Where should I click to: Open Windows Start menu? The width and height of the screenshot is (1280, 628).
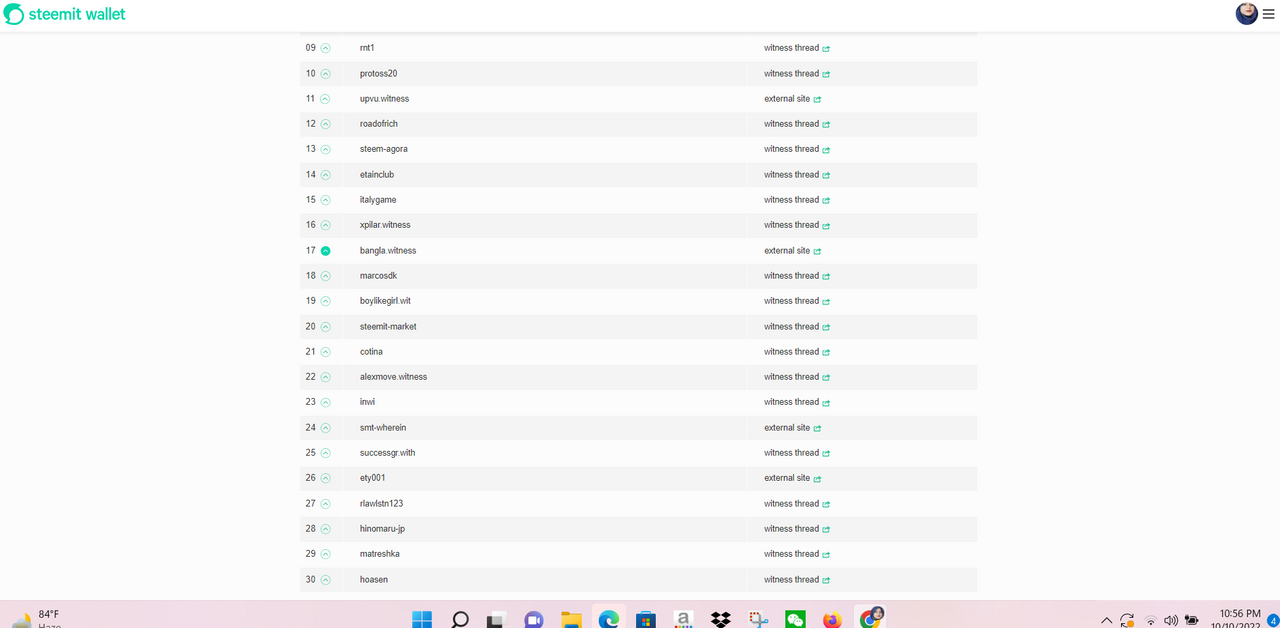click(x=422, y=619)
